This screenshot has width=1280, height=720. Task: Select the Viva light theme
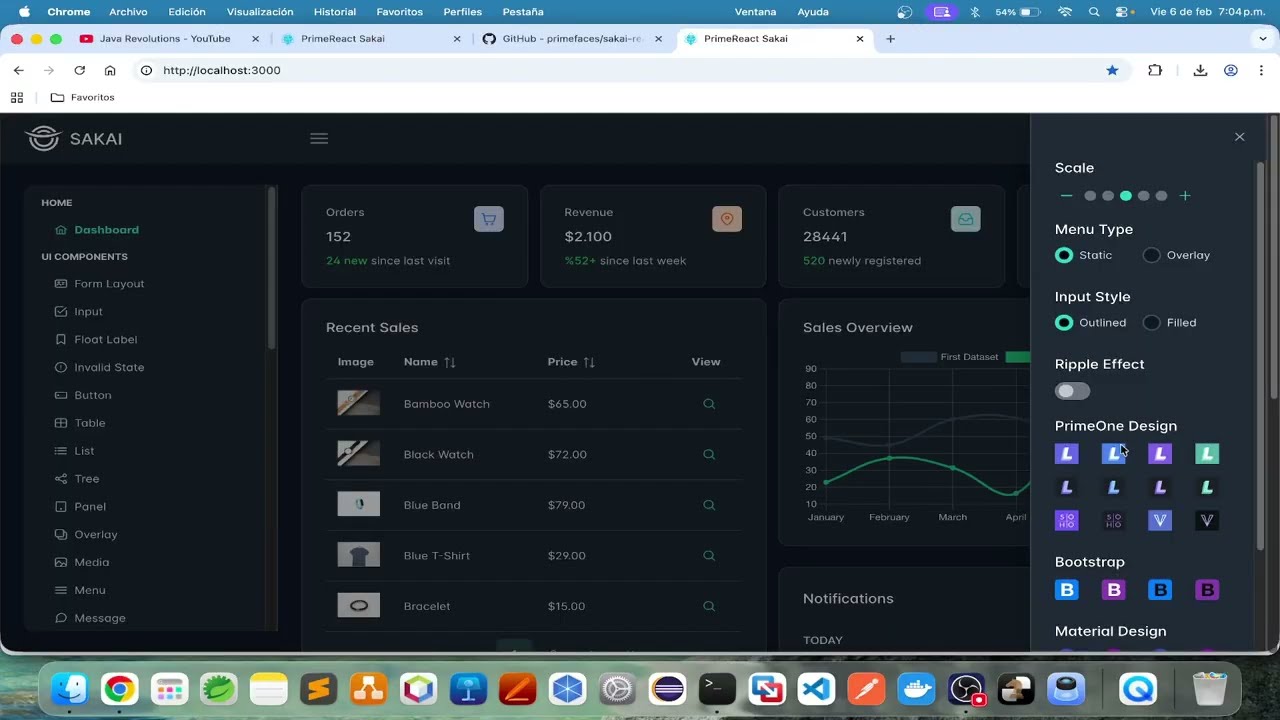click(x=1160, y=521)
